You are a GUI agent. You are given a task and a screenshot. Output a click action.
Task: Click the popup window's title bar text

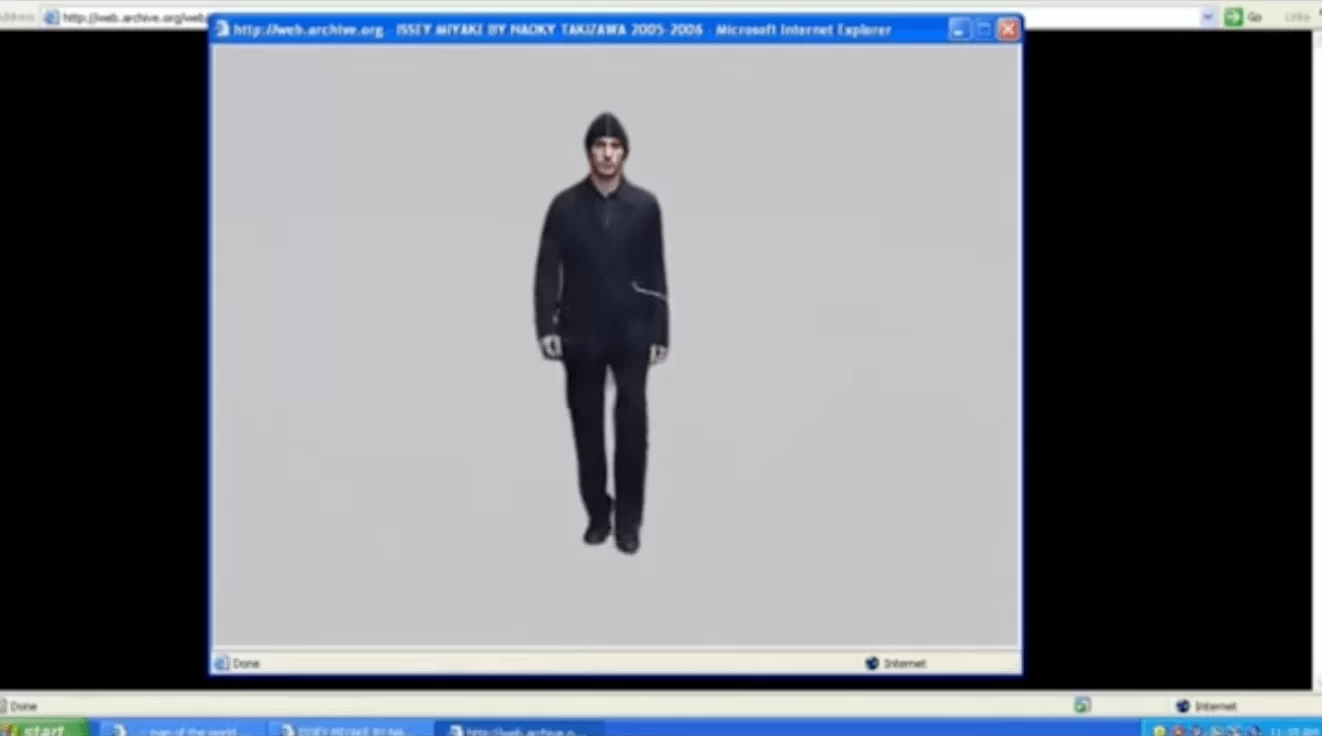(560, 30)
